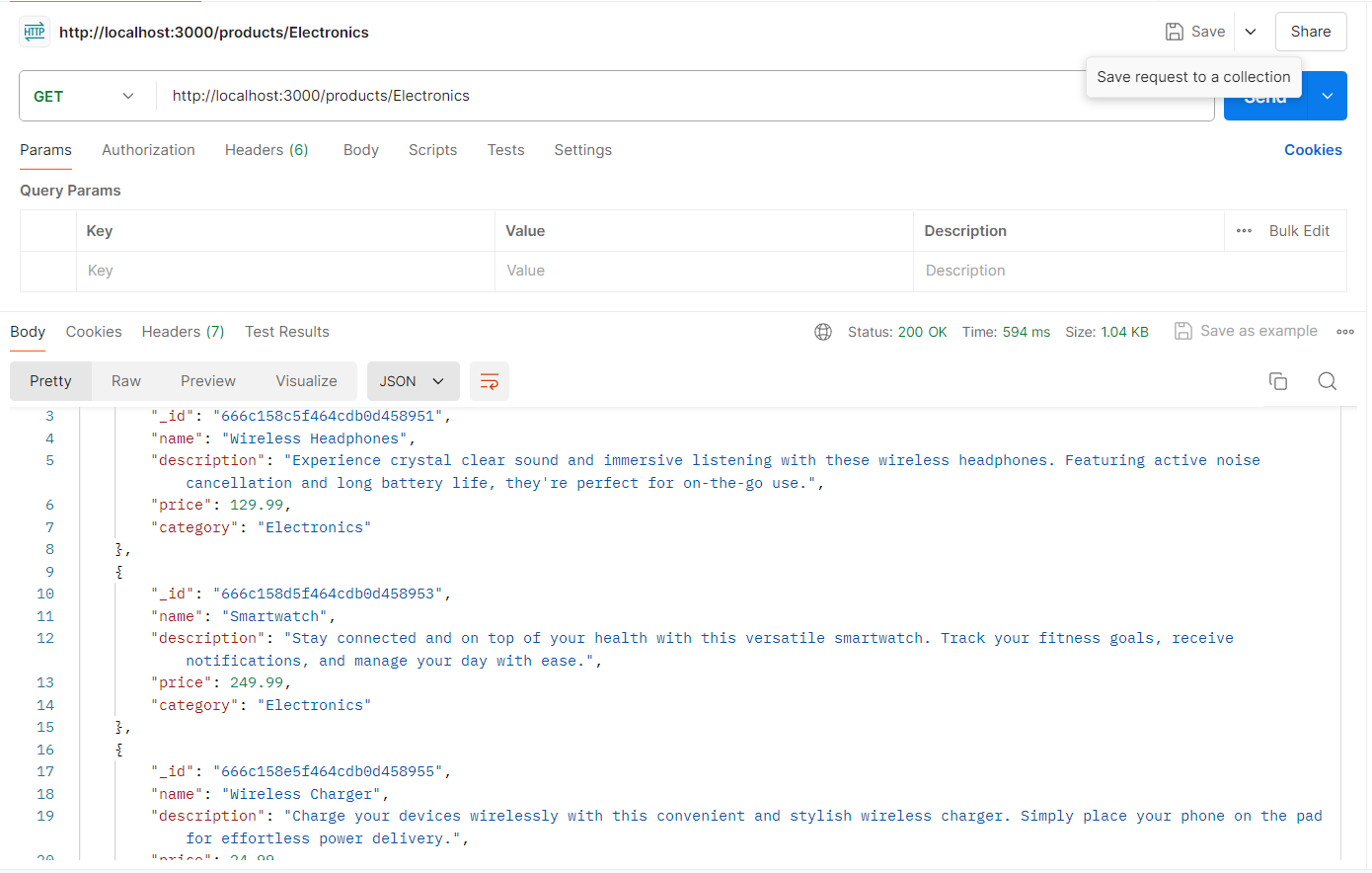Switch to the Params tab
1372x873 pixels.
pyautogui.click(x=45, y=150)
